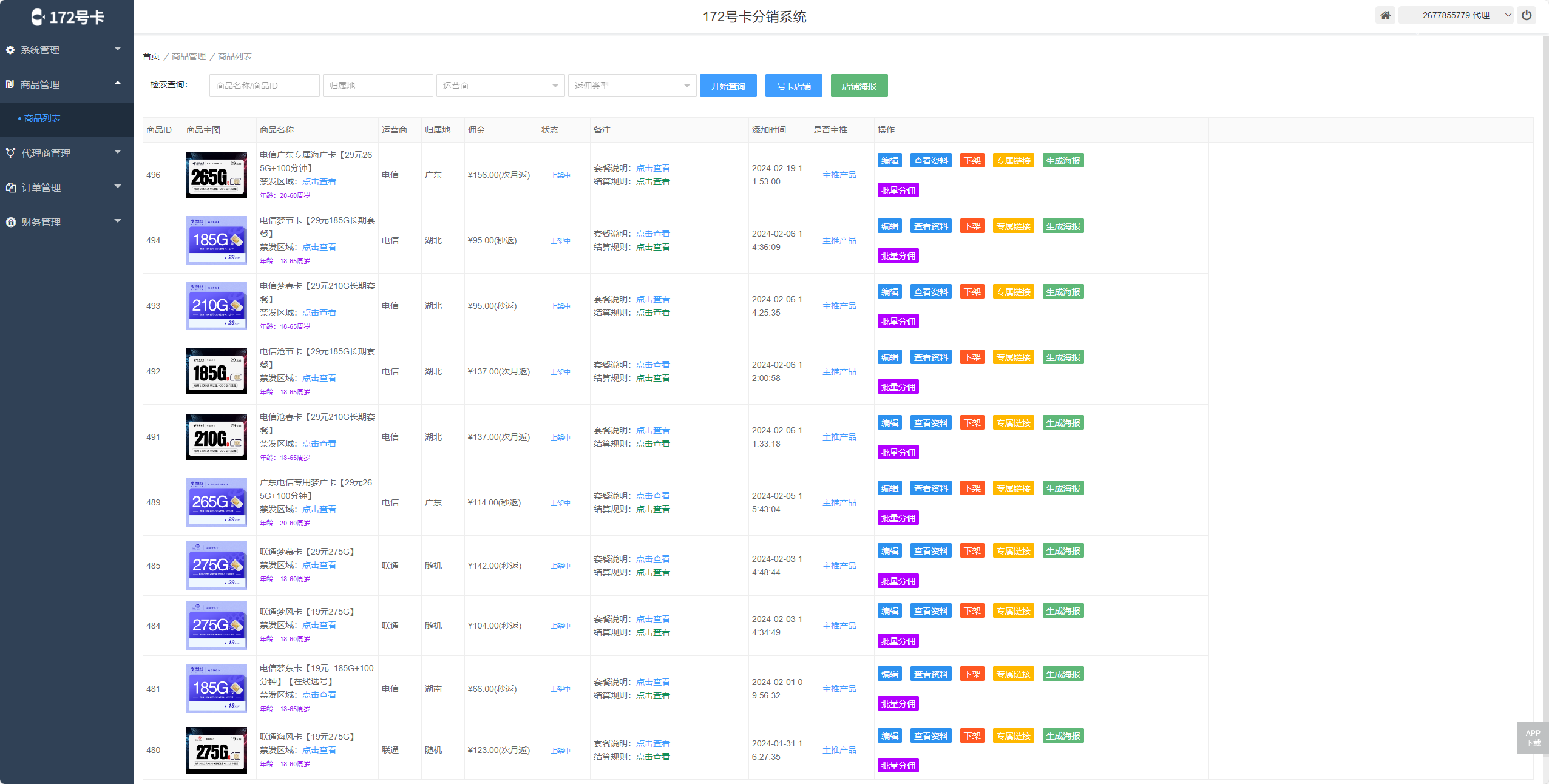Select 商品列表 submenu item

point(42,118)
